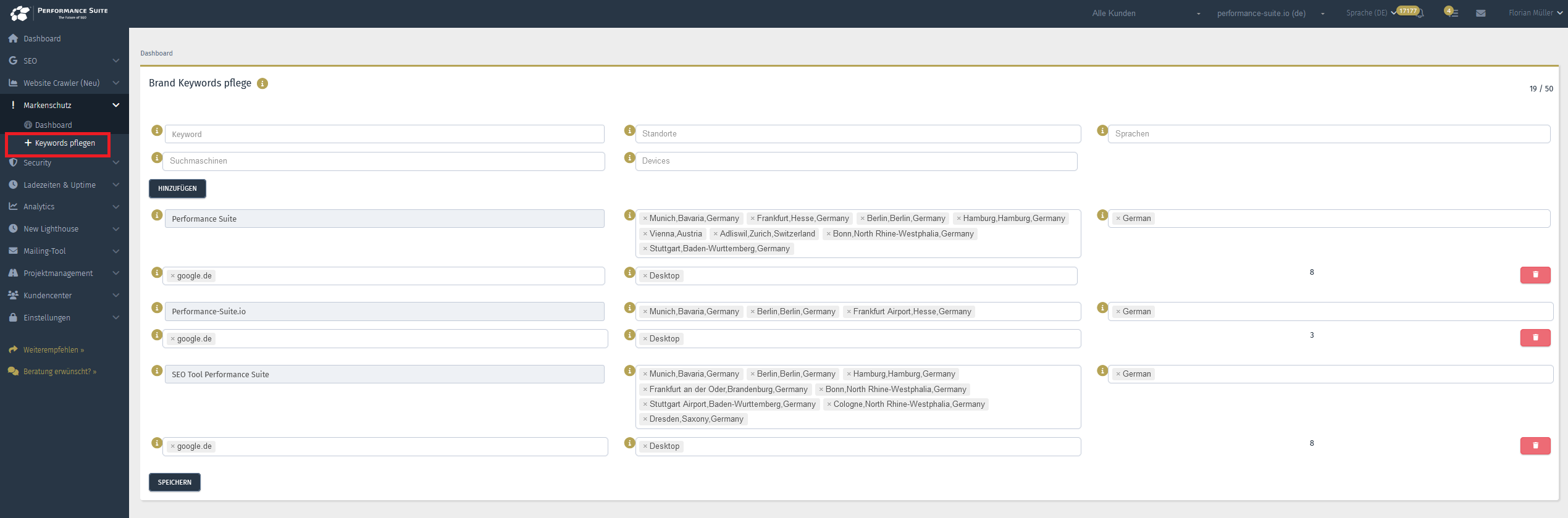Click the SEO Tool Performance Suite keyword field
The image size is (1568, 518).
coord(384,375)
